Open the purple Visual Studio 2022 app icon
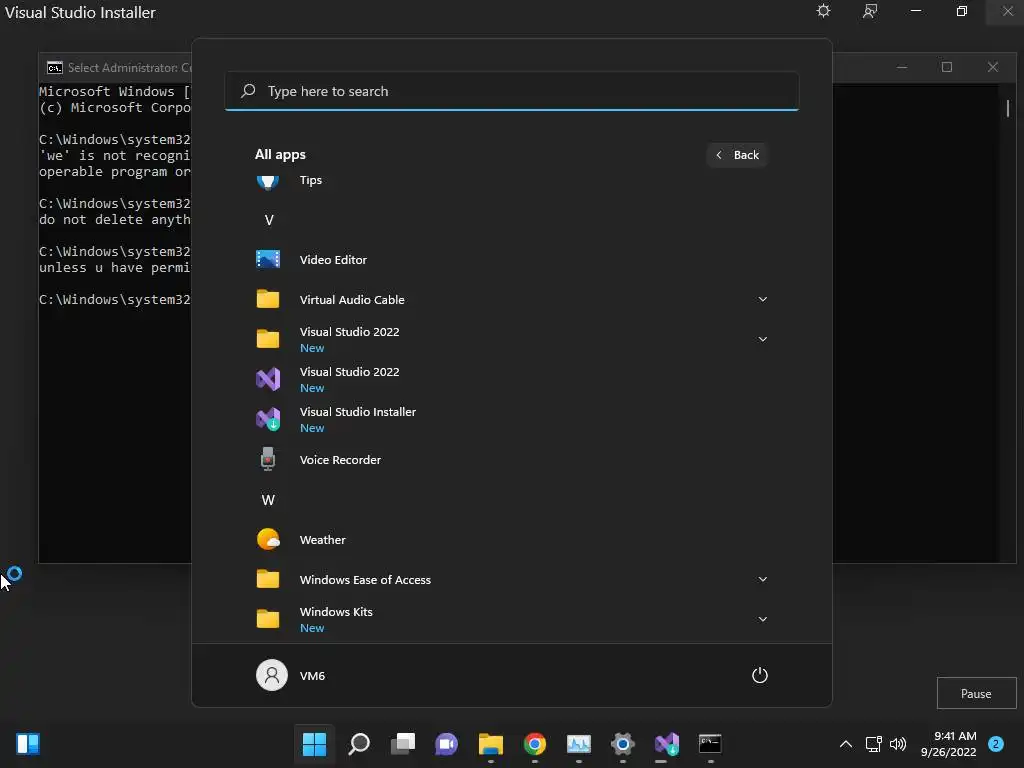The height and width of the screenshot is (768, 1024). tap(268, 379)
